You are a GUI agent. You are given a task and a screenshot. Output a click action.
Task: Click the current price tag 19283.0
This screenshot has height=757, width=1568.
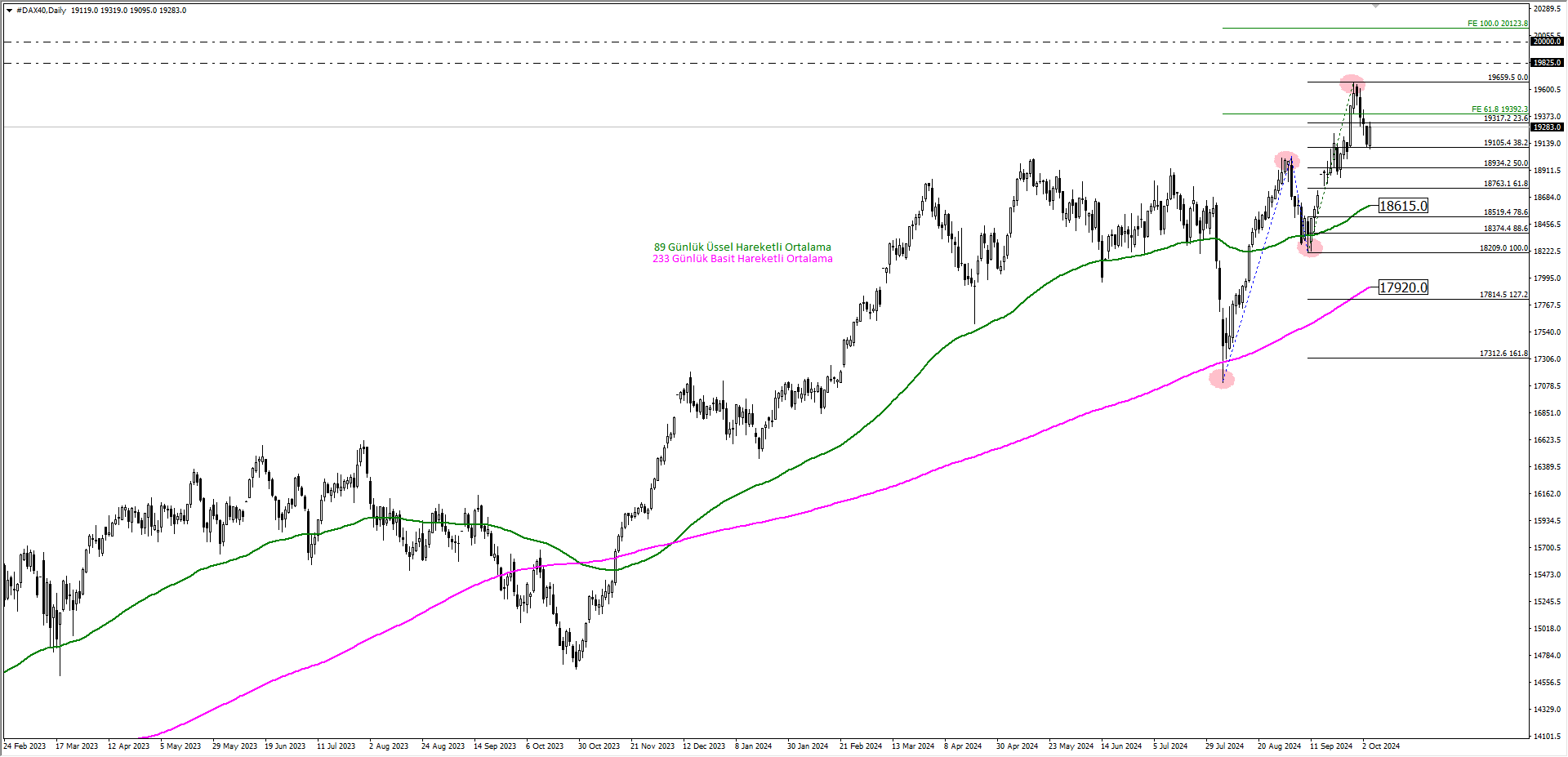(1547, 127)
